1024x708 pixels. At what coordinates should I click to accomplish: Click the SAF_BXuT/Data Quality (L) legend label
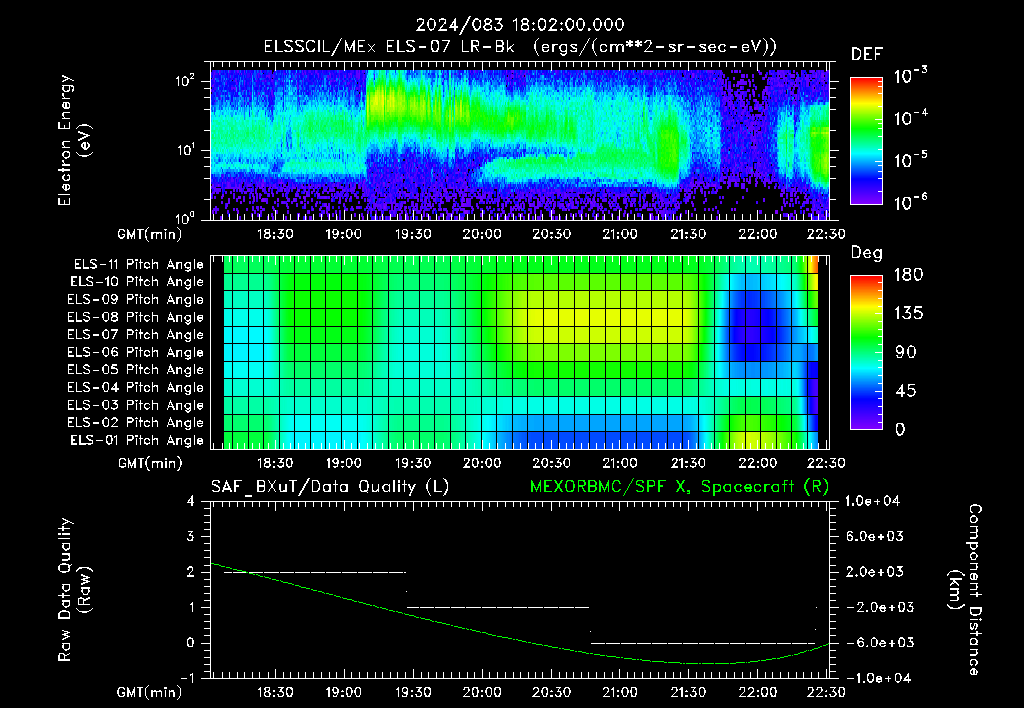330,487
